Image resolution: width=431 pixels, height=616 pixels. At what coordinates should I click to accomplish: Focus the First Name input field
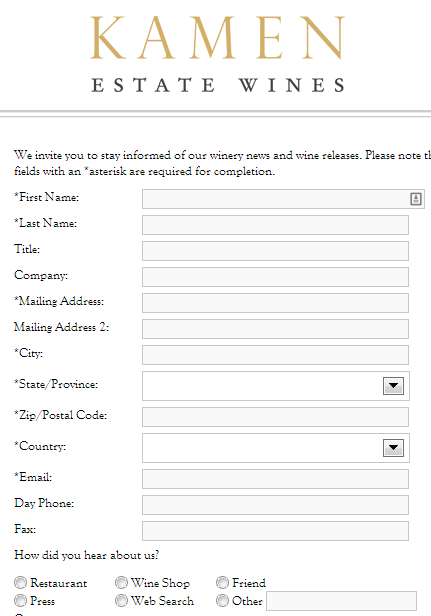point(283,199)
